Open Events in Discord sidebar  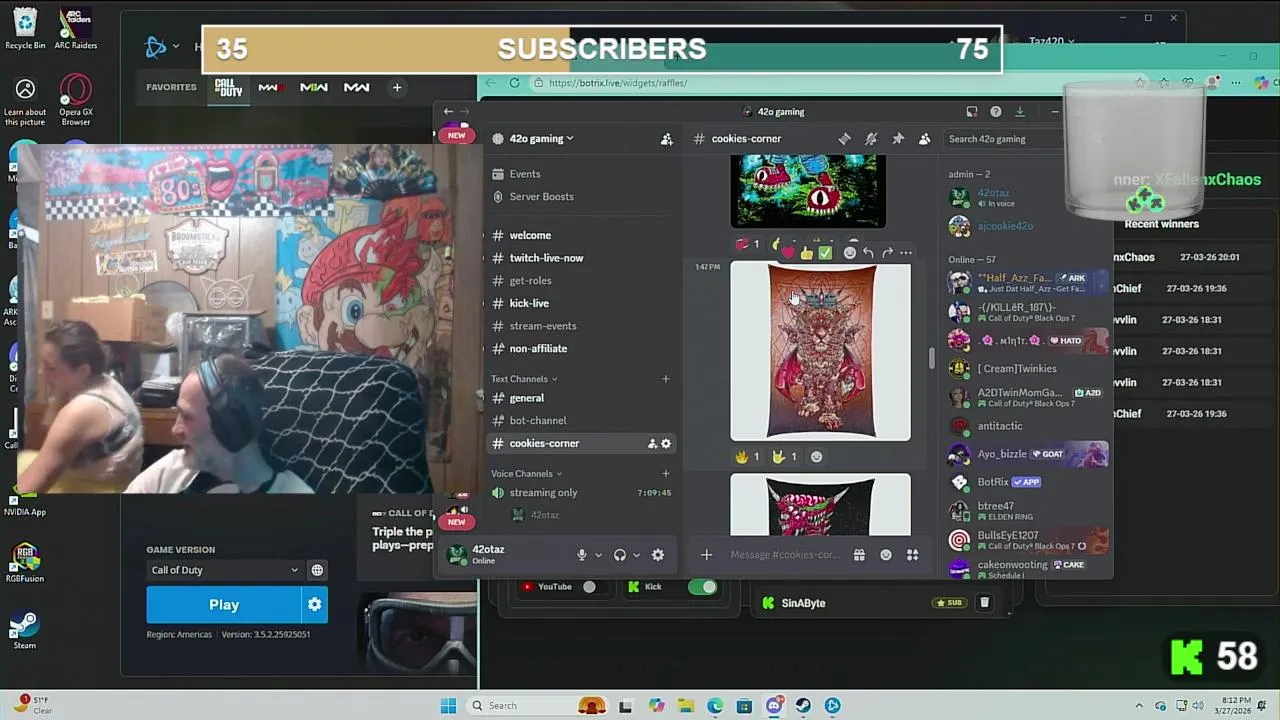(x=524, y=174)
